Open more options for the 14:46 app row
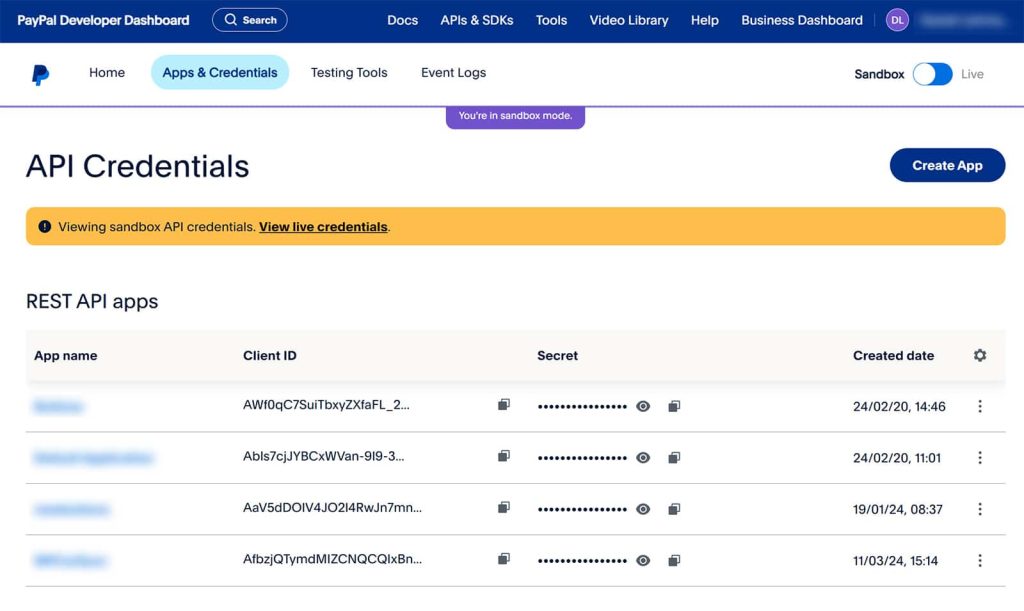The width and height of the screenshot is (1024, 611). click(x=980, y=406)
